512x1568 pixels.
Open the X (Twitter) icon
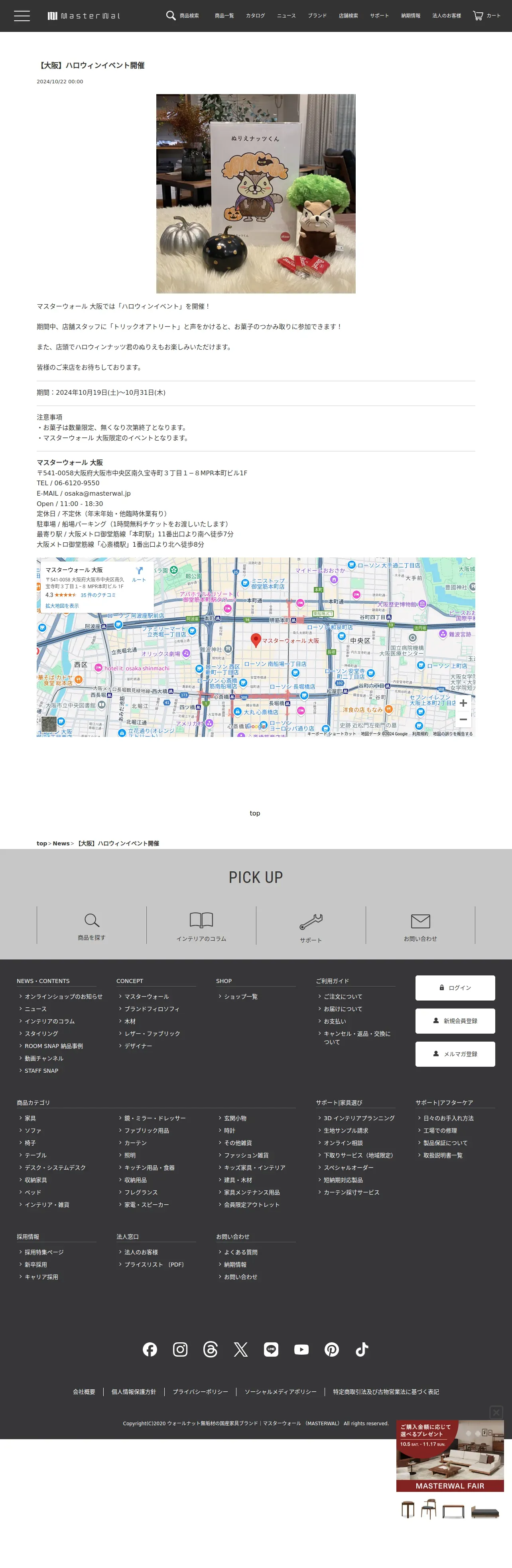pyautogui.click(x=241, y=1349)
